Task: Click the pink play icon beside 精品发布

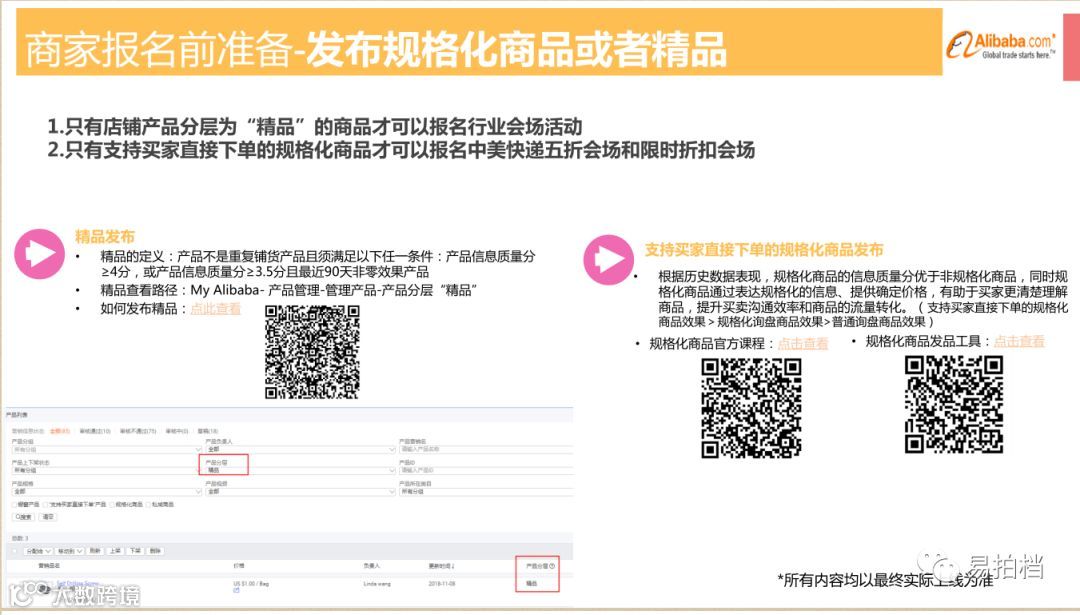Action: click(39, 254)
